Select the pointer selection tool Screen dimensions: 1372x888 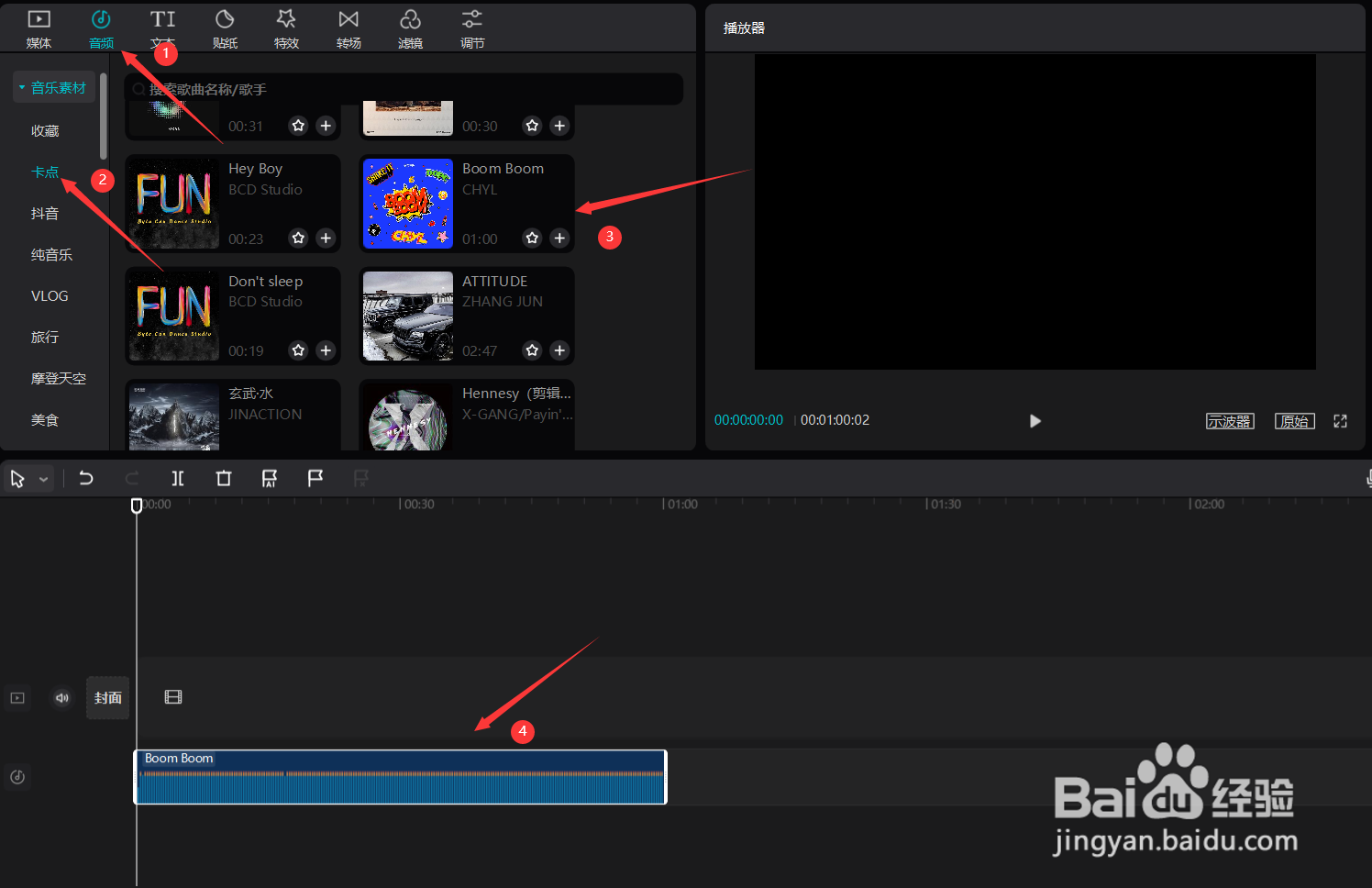pyautogui.click(x=17, y=479)
